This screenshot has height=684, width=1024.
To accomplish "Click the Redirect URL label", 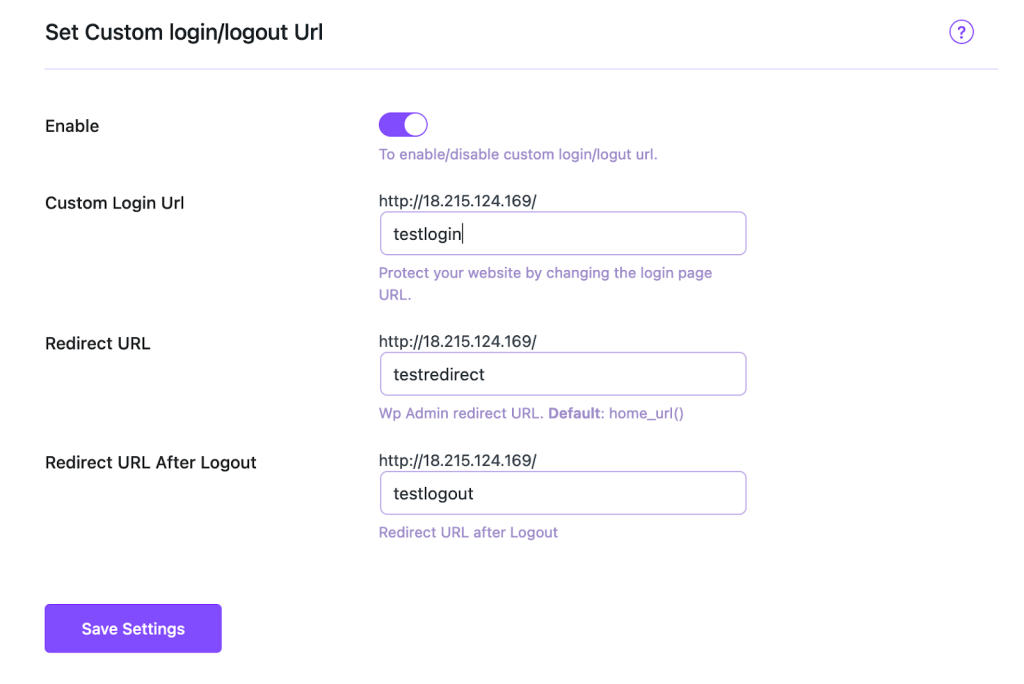I will [97, 342].
